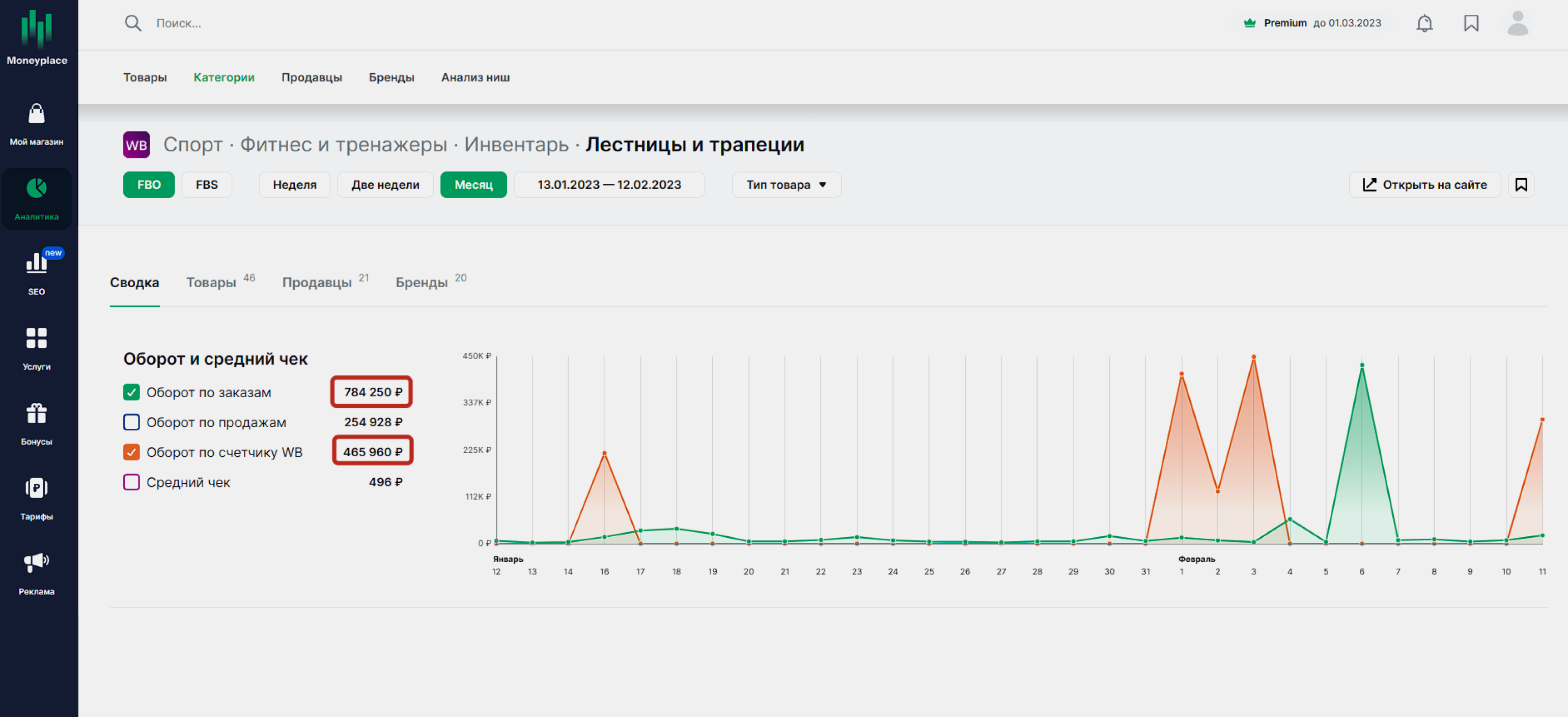Open the Товары top menu

pyautogui.click(x=145, y=77)
